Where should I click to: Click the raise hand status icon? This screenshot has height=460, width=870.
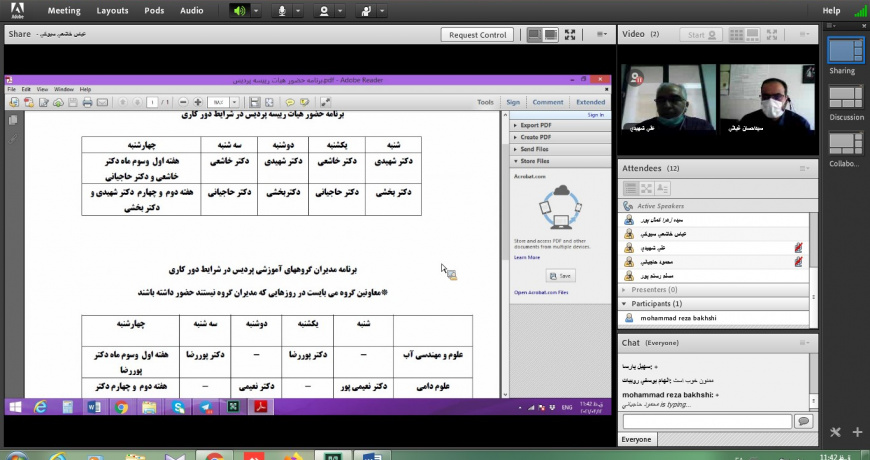coord(366,11)
